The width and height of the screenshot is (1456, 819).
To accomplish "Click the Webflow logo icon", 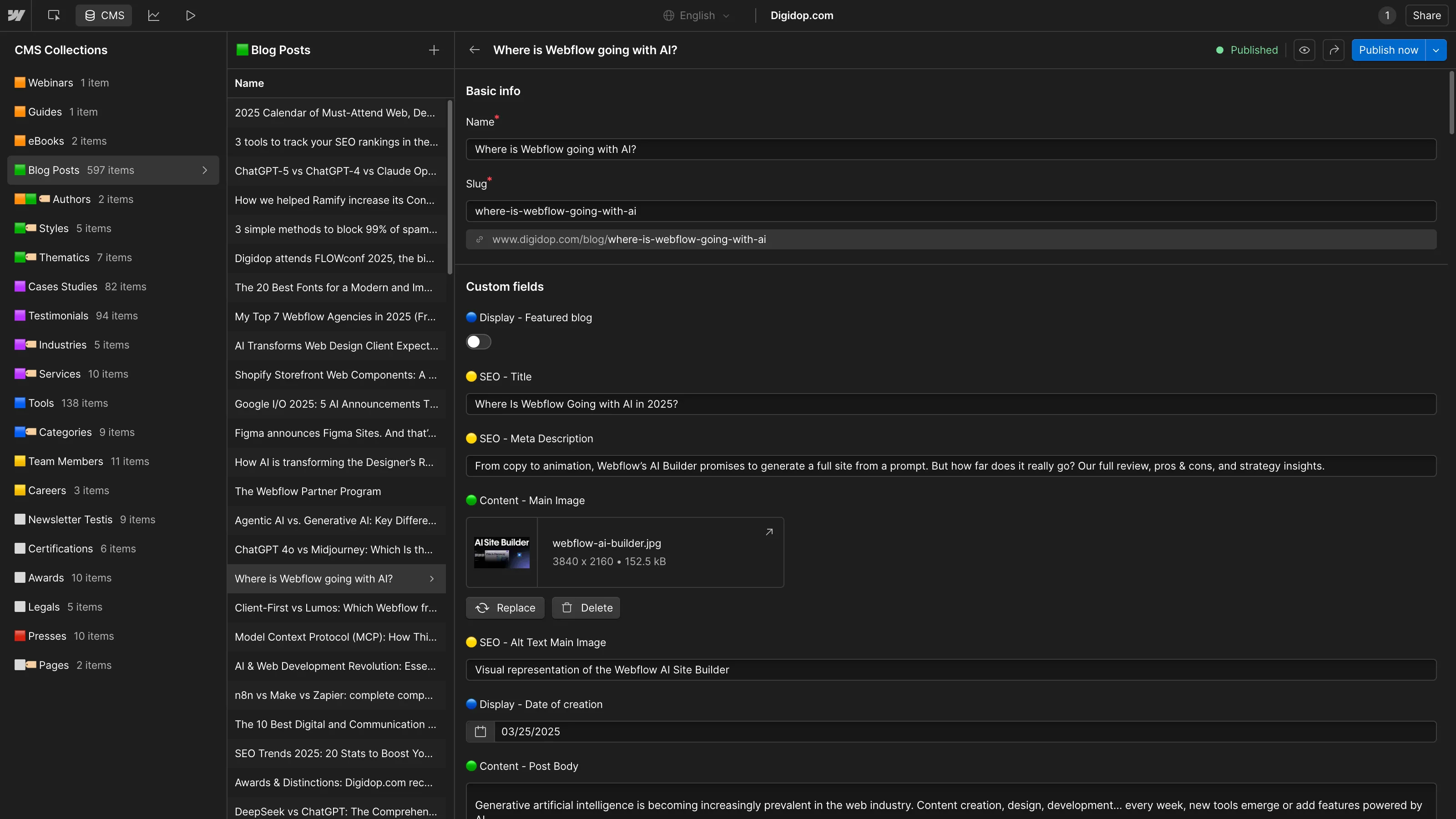I will [16, 15].
